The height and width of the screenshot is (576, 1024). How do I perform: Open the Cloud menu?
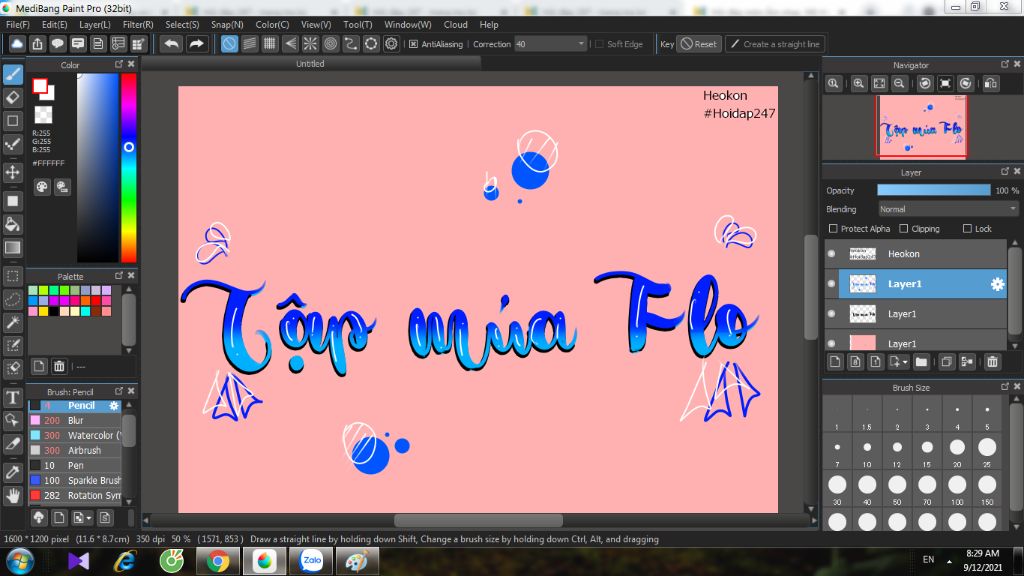click(455, 24)
